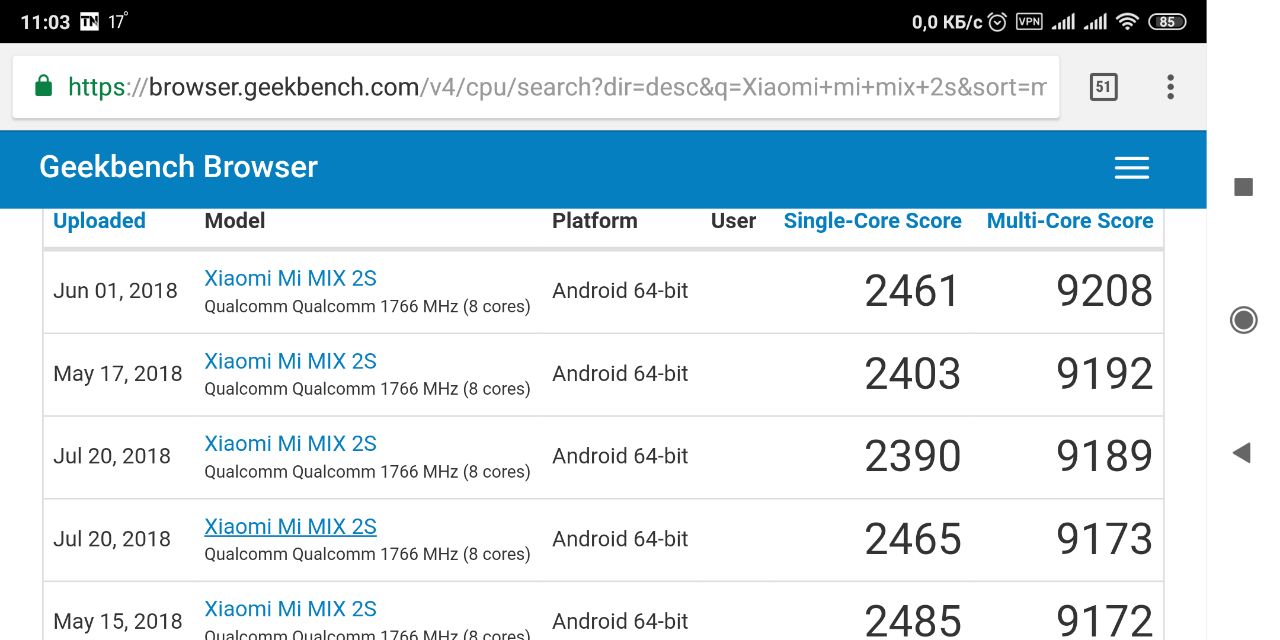Open the Chrome three-dot overflow menu
This screenshot has height=640, width=1280.
click(x=1170, y=87)
